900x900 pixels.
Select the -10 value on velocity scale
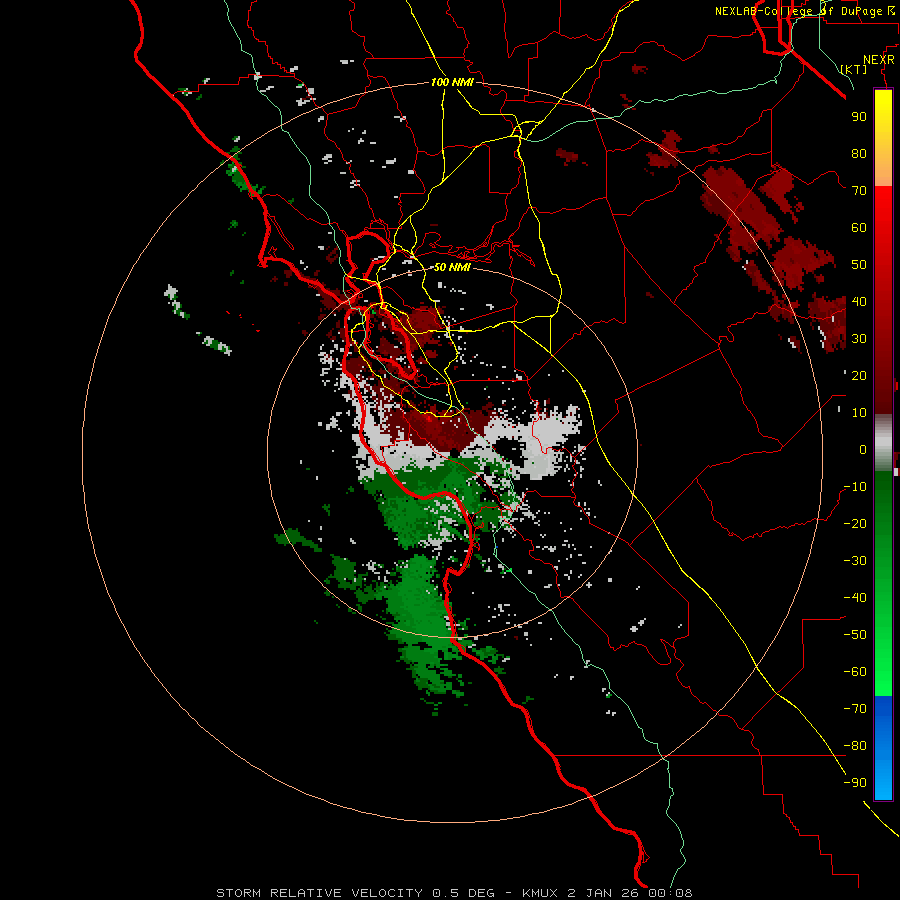tap(855, 487)
